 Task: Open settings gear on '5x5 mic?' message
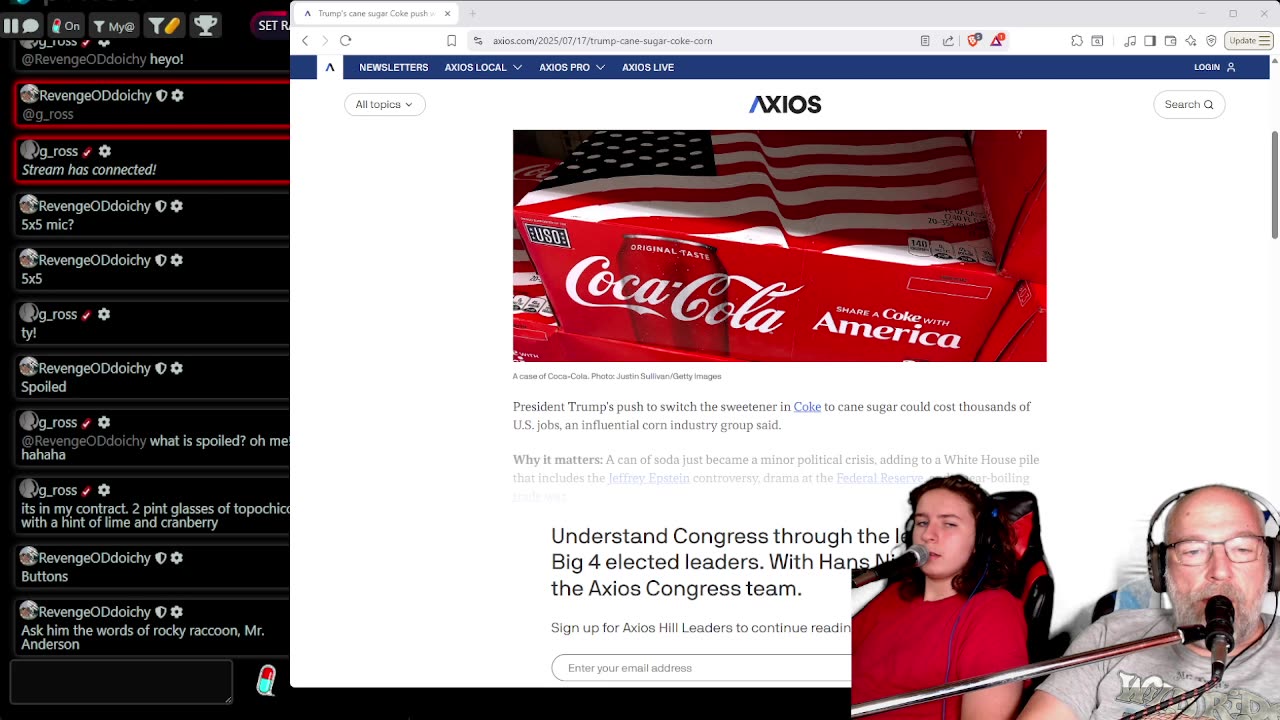coord(177,206)
